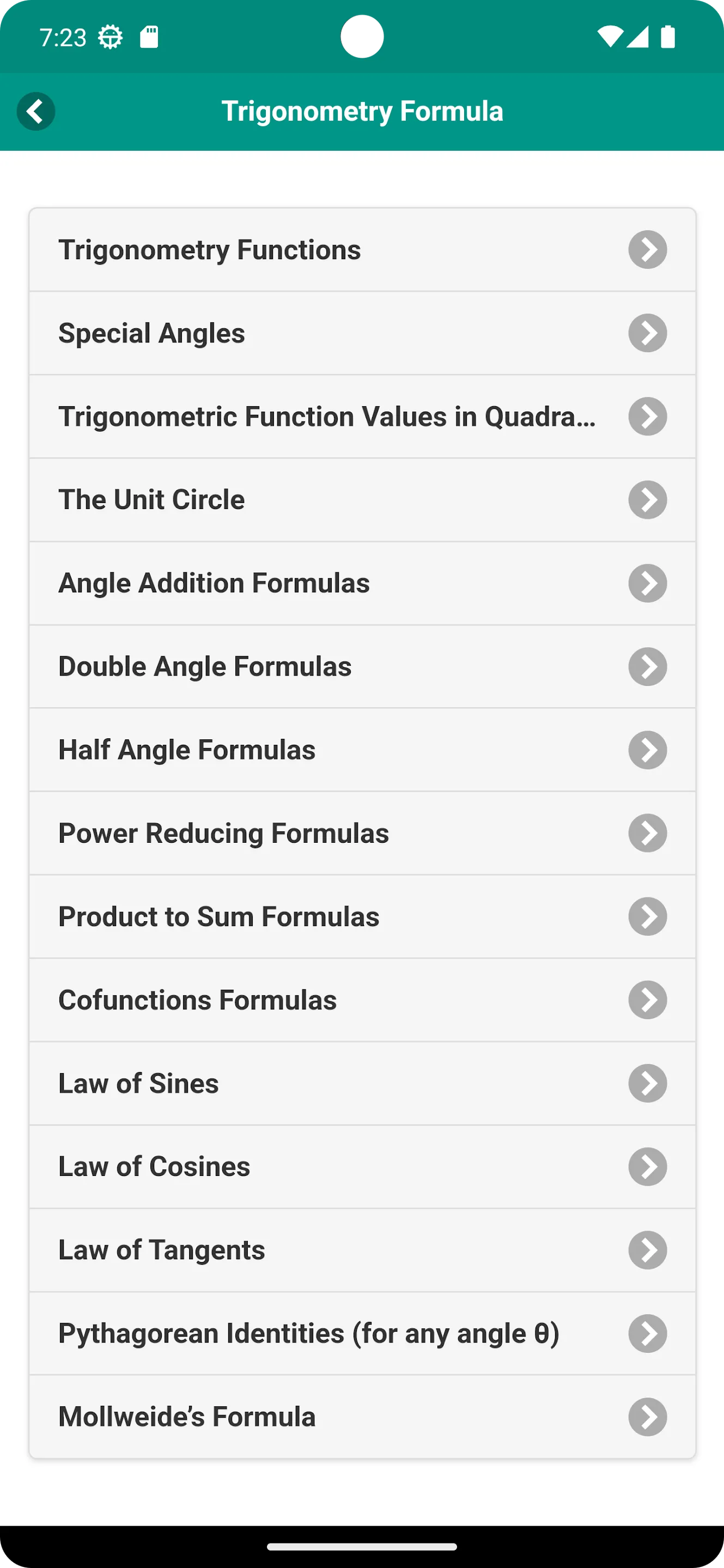The width and height of the screenshot is (724, 1568).
Task: Open Law of Tangents topic
Action: pos(362,1250)
